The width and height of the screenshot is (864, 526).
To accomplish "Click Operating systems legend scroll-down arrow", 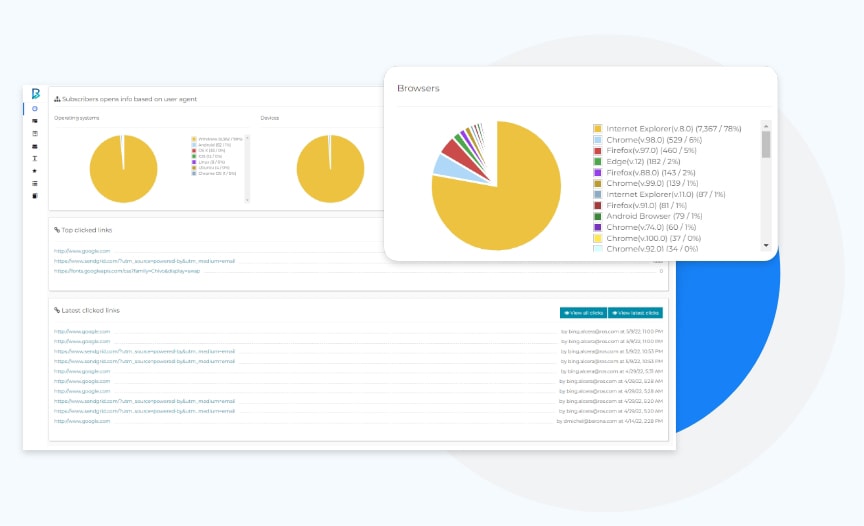I will pos(247,200).
